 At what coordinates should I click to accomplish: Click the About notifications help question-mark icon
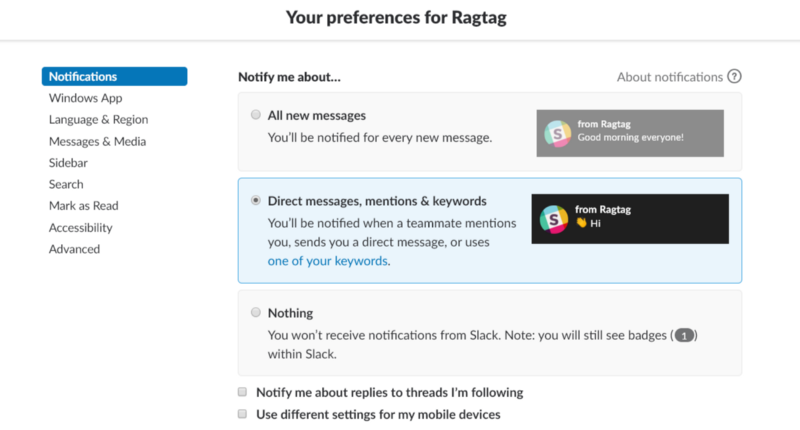[x=735, y=77]
